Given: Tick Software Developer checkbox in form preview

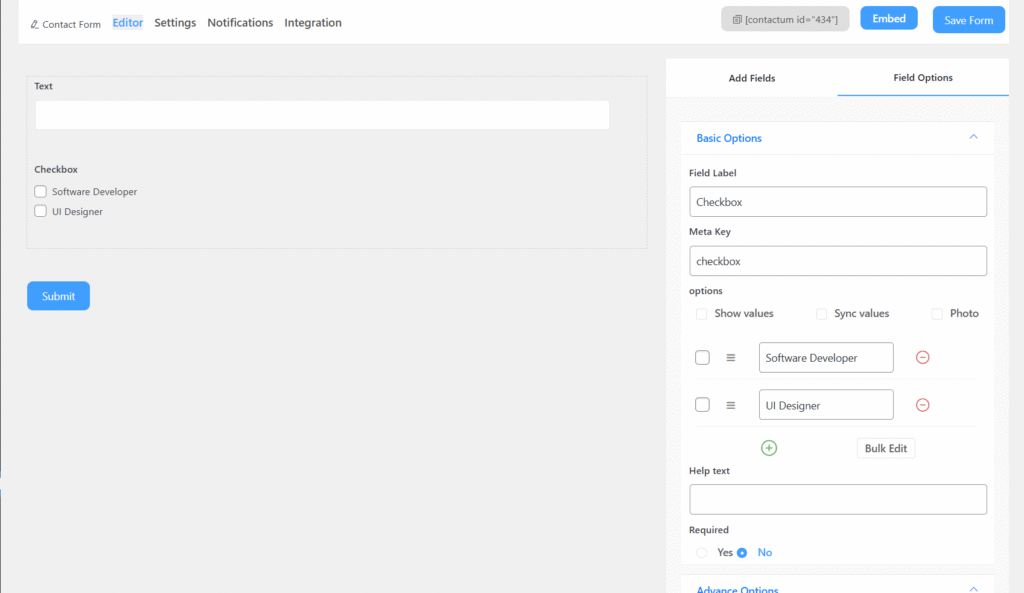Looking at the screenshot, I should pyautogui.click(x=41, y=192).
